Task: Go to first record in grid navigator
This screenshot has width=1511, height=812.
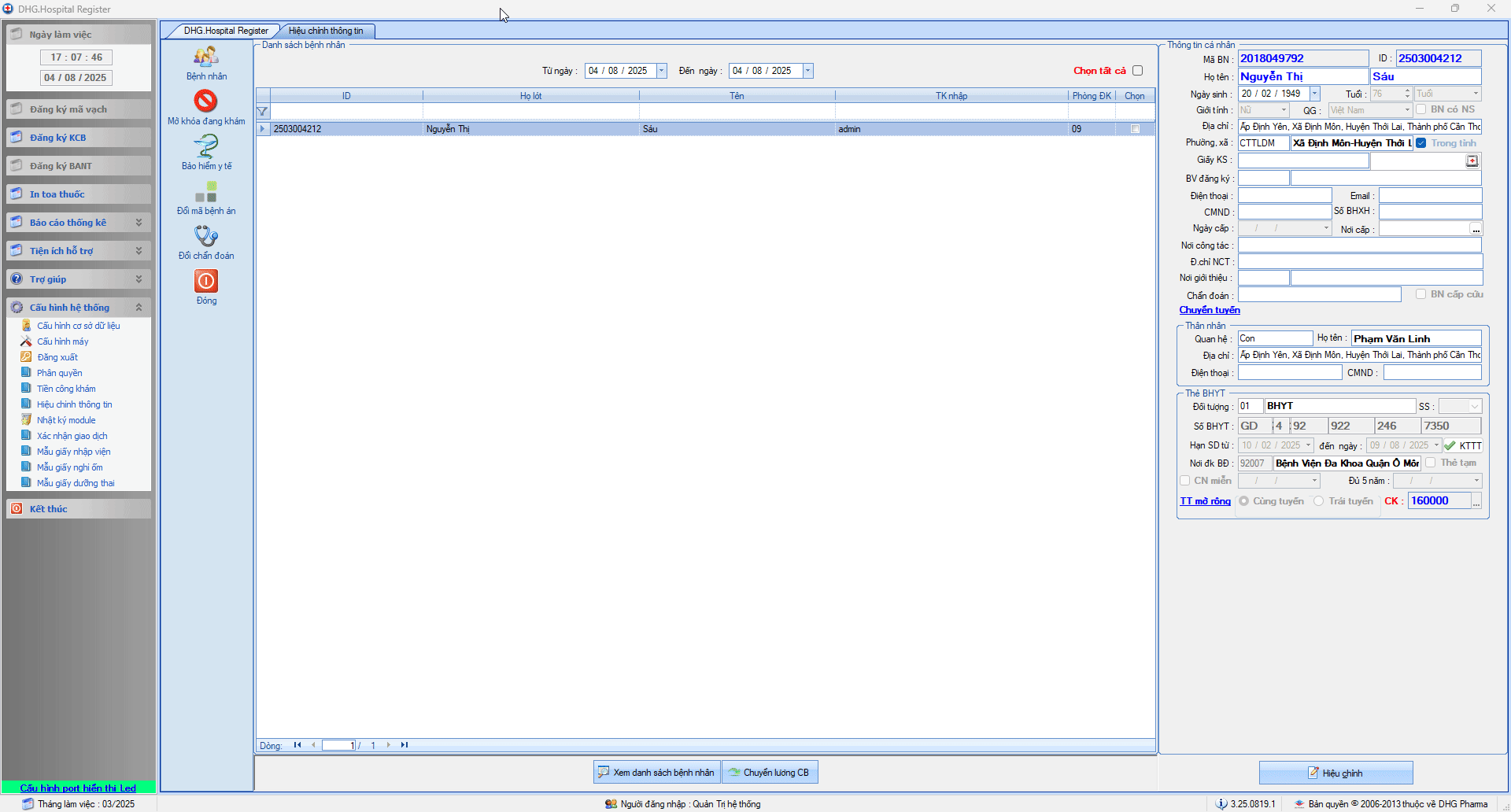Action: pyautogui.click(x=297, y=745)
